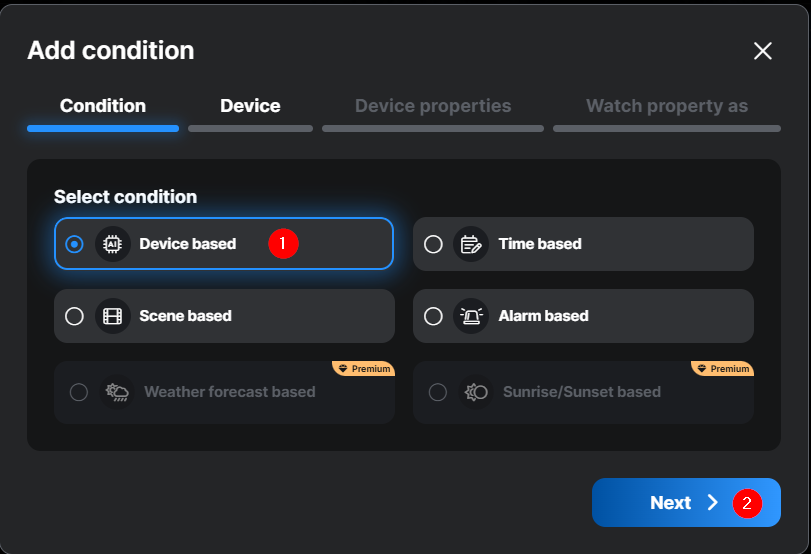The height and width of the screenshot is (554, 811).
Task: Select the Device based radio button
Action: 74,244
